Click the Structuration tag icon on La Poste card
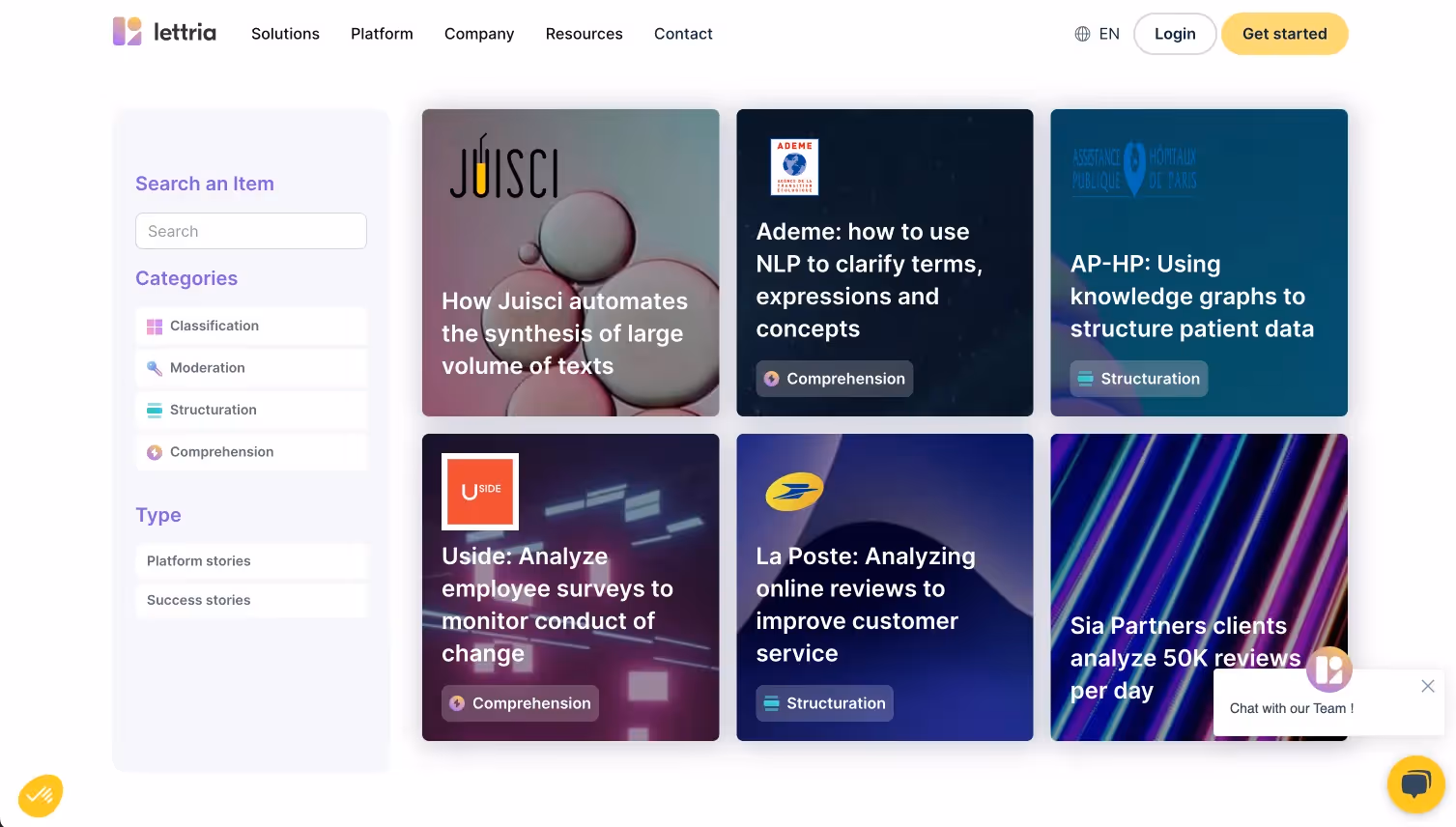This screenshot has height=827, width=1456. 771,703
